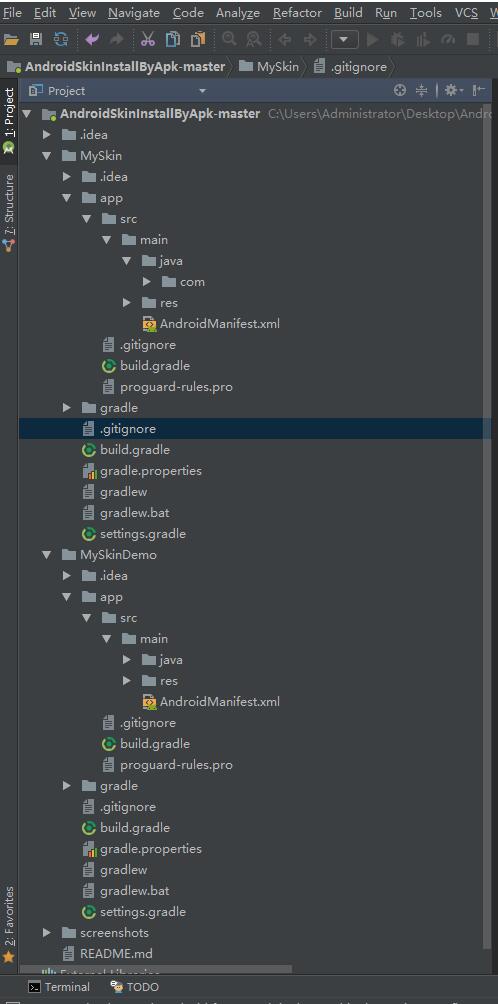Click the Copy toolbar icon

[173, 40]
